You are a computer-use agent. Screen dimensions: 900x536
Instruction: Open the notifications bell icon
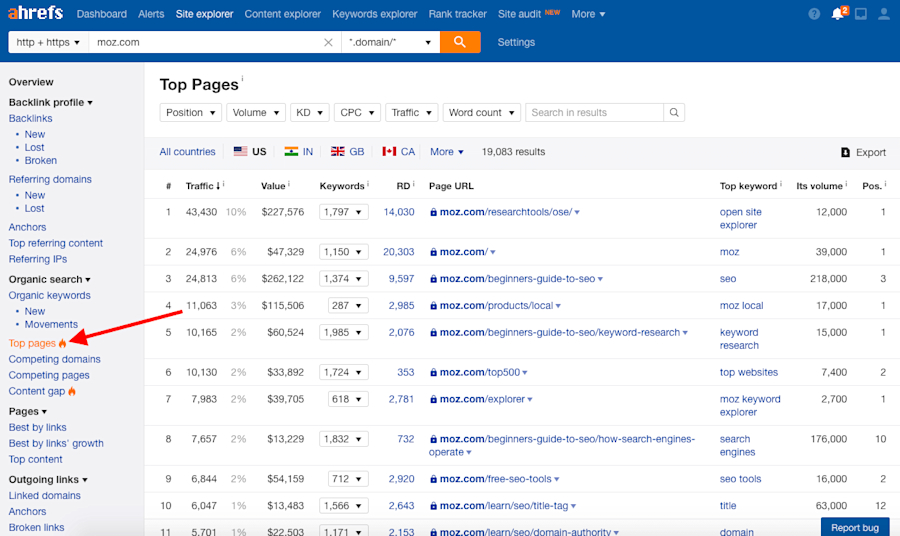tap(839, 13)
